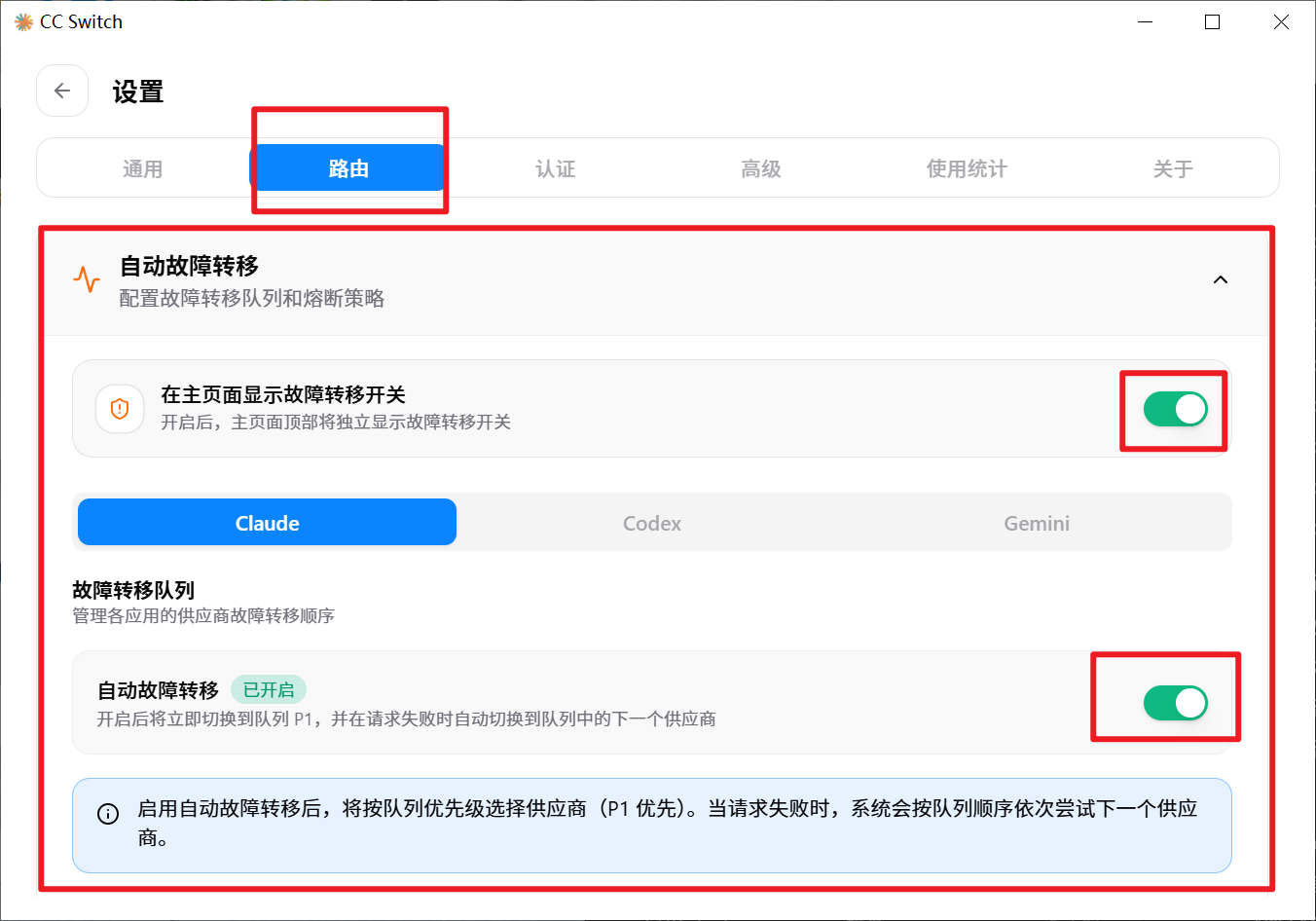Click the CC Switch app logo

(23, 21)
